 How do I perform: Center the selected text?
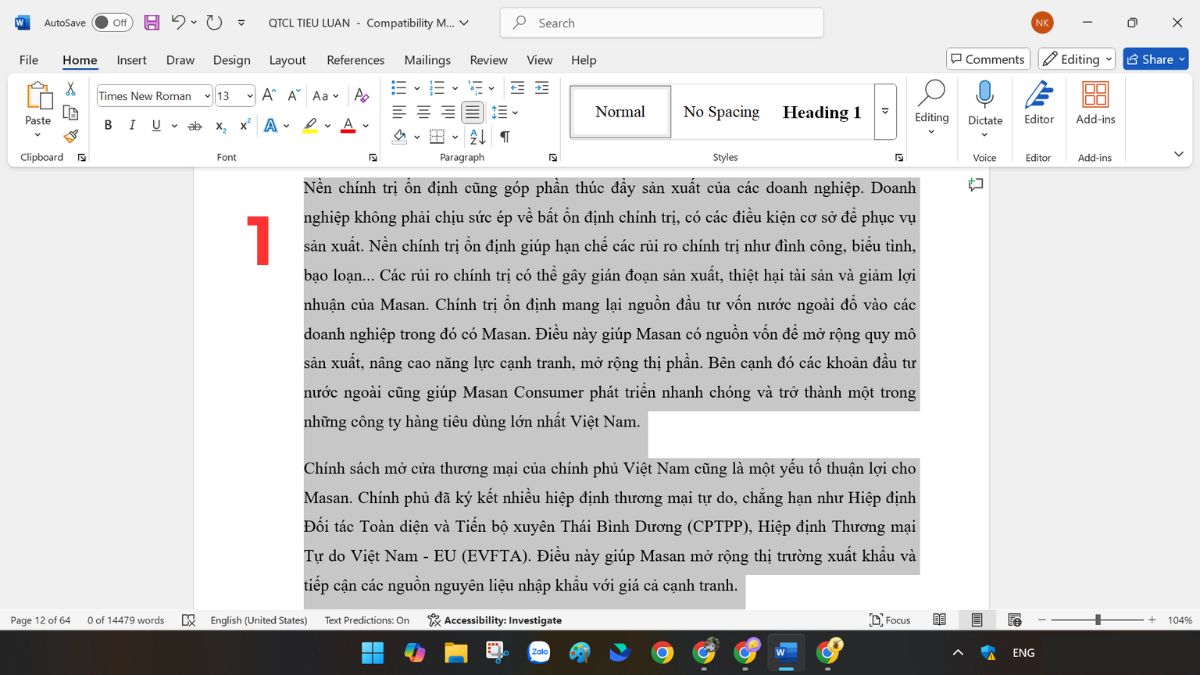coord(424,112)
